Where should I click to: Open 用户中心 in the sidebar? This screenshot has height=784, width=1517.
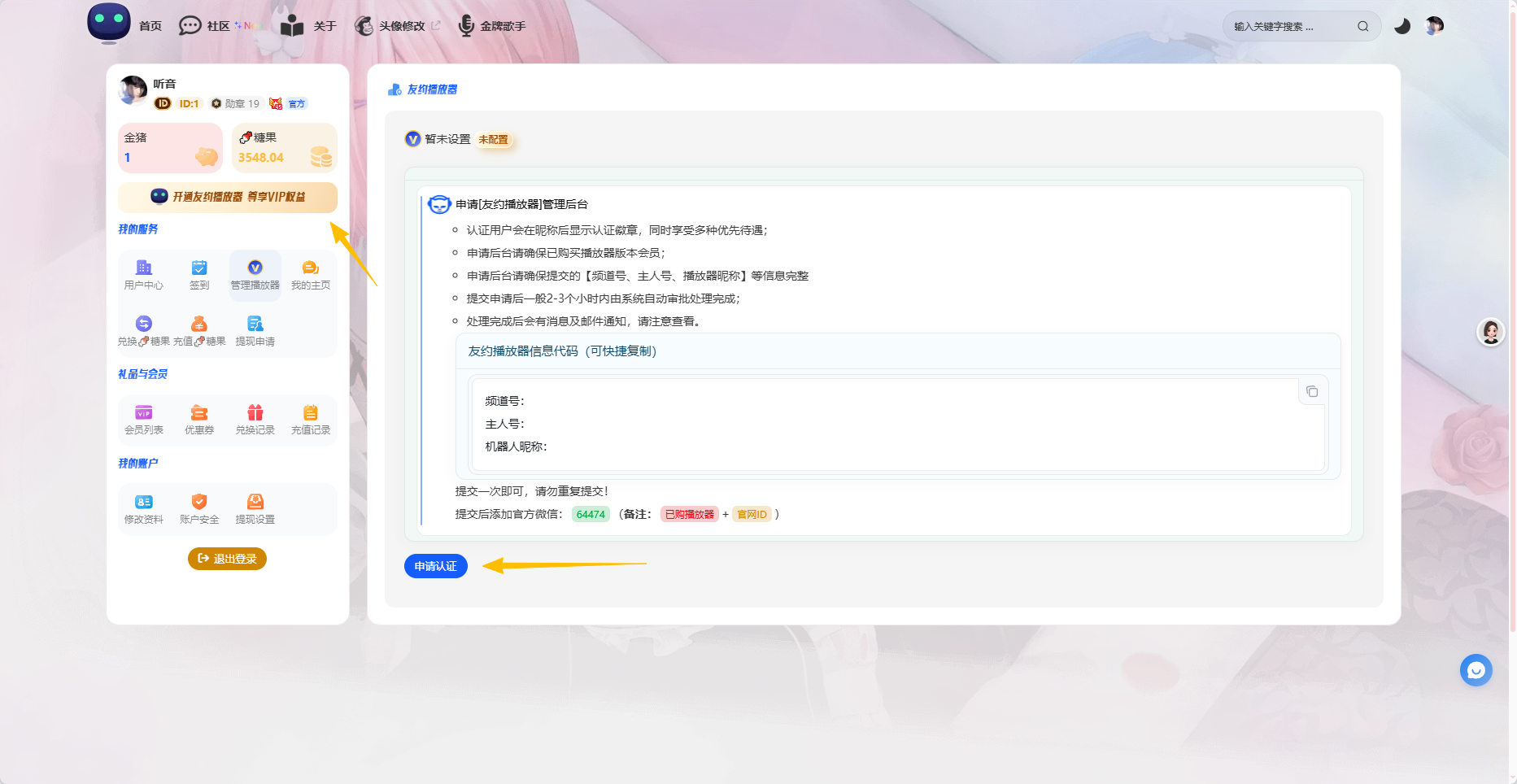(143, 275)
